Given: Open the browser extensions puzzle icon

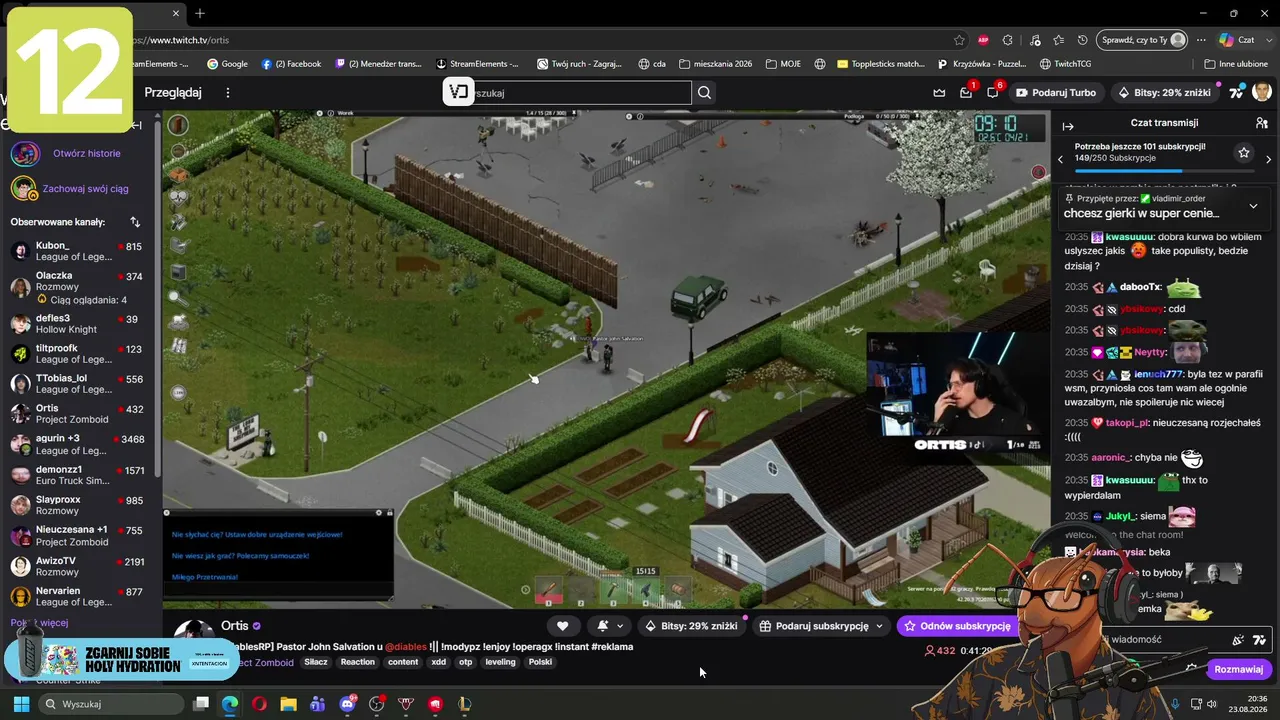Looking at the screenshot, I should [x=1008, y=40].
